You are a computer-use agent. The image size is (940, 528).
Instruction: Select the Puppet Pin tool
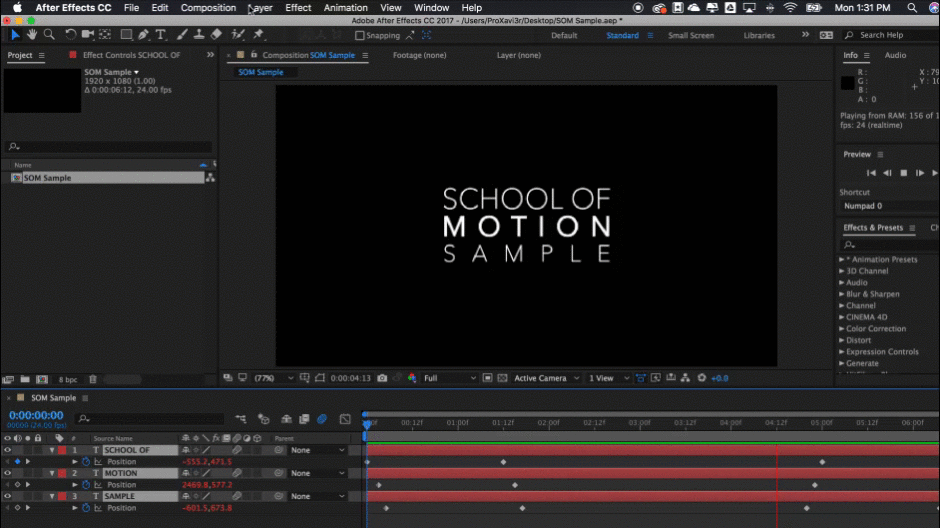tap(258, 35)
